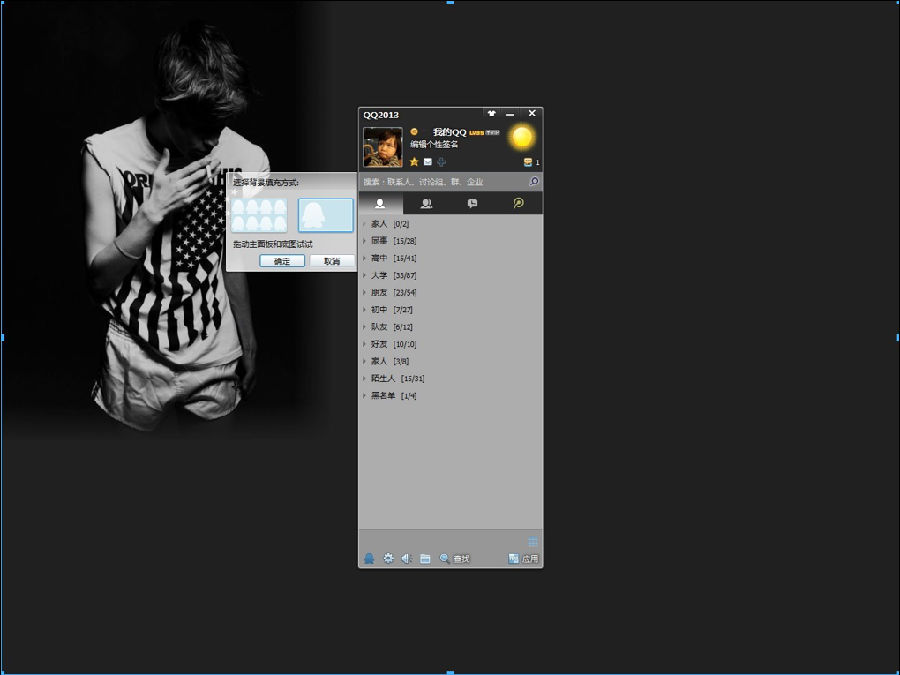Click the 取消 cancel button
900x675 pixels.
pos(331,261)
